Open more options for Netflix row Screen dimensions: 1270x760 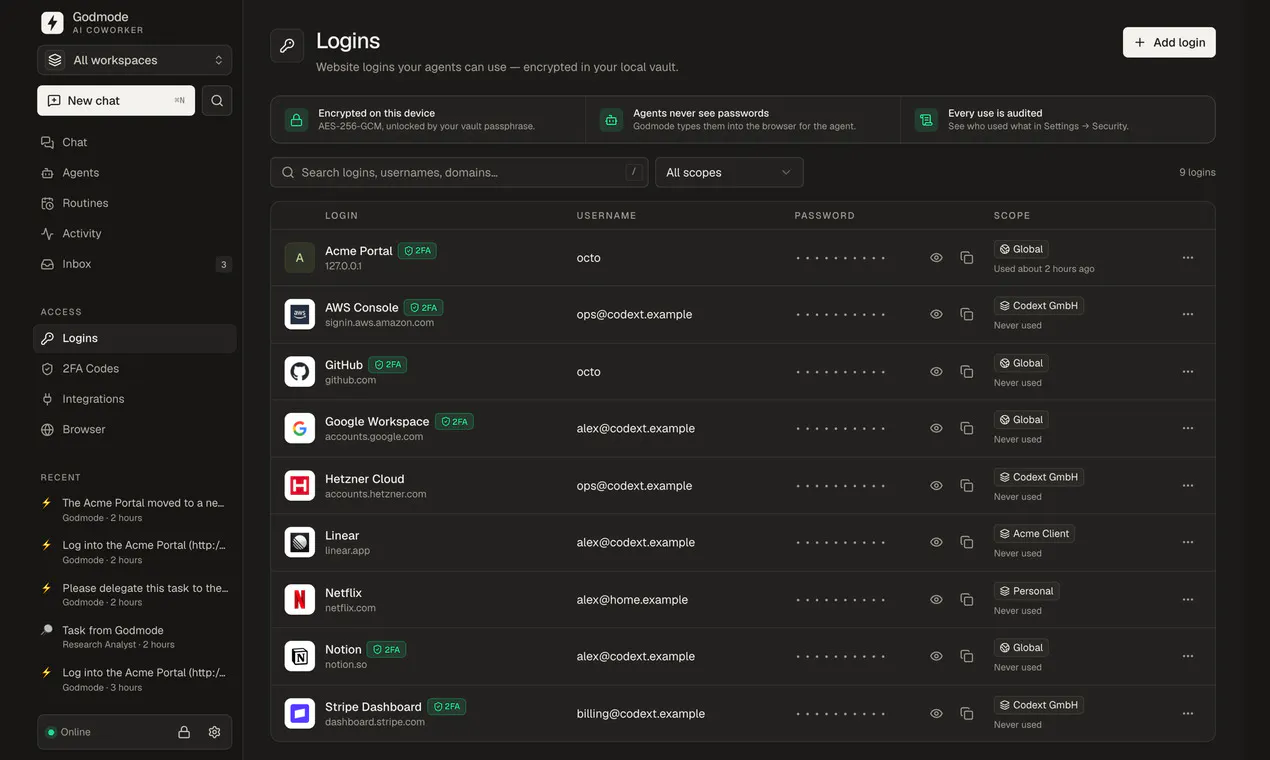coord(1188,600)
